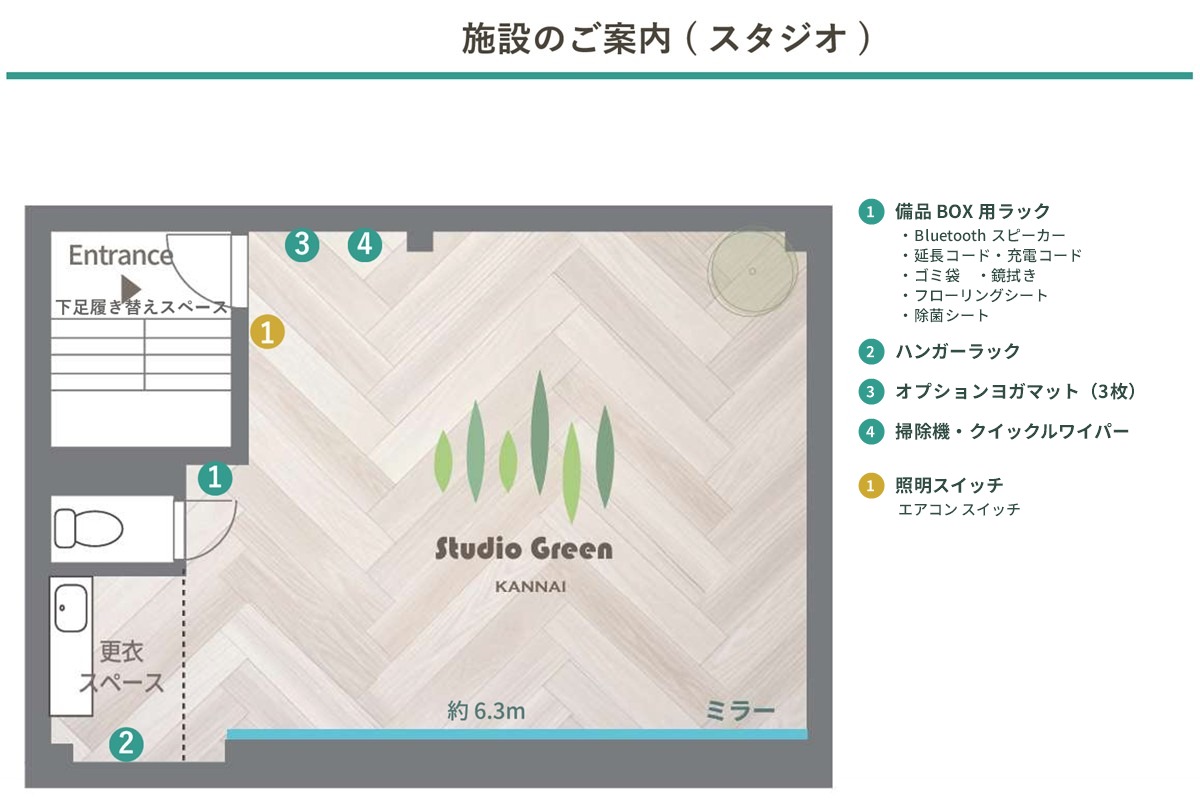Click the green 4 badge beside 掃除機
The width and height of the screenshot is (1200, 807).
[871, 431]
